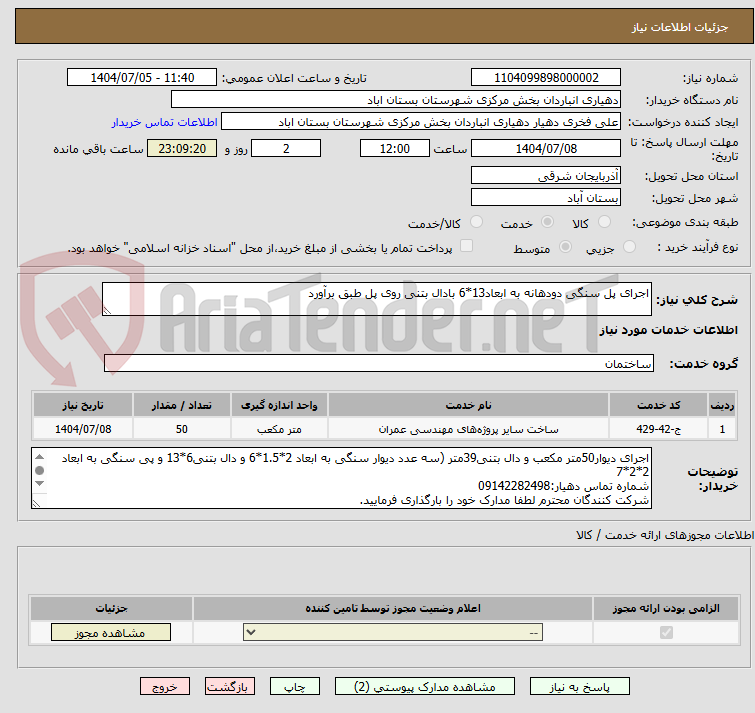Screen dimensions: 755x713
Task: Select the متوسط purchase type radio
Action: (x=566, y=247)
